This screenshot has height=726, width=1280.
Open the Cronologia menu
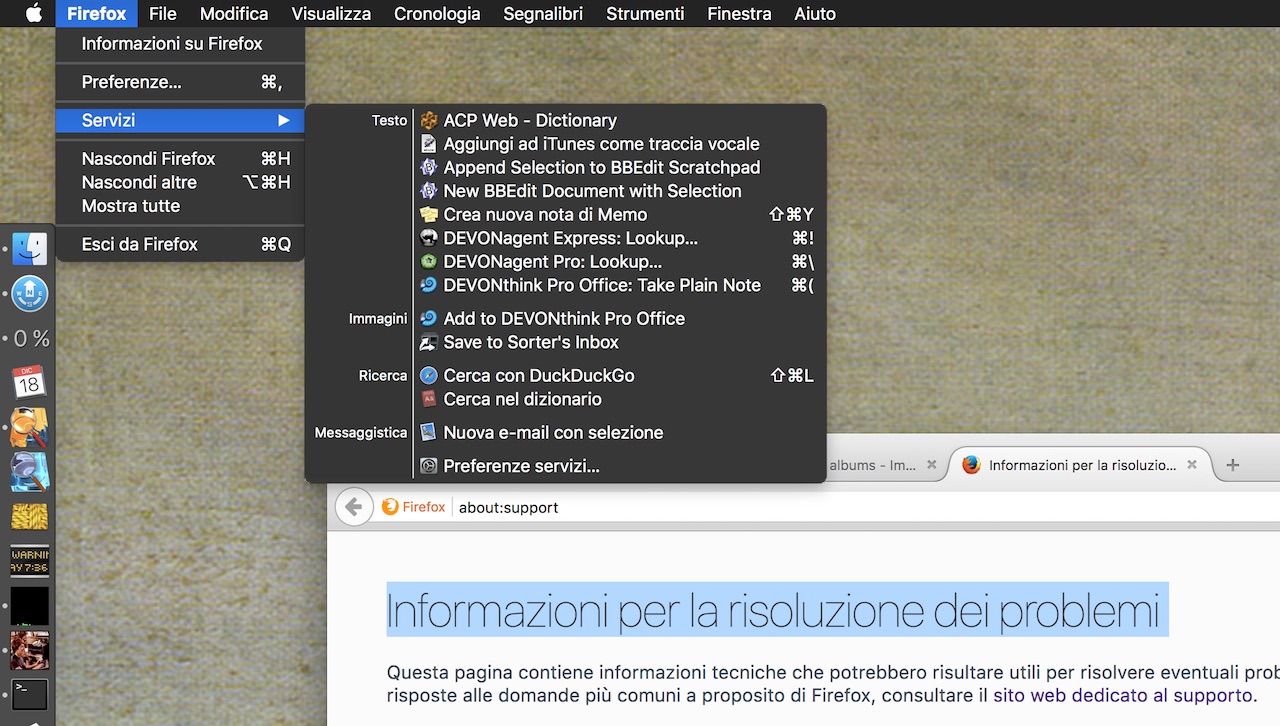(x=437, y=13)
